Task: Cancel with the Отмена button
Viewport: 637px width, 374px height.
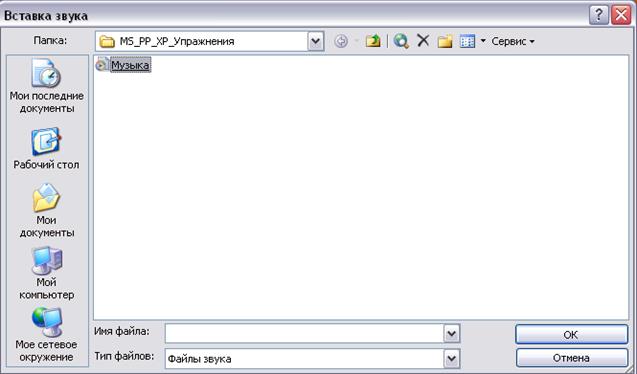Action: point(571,358)
